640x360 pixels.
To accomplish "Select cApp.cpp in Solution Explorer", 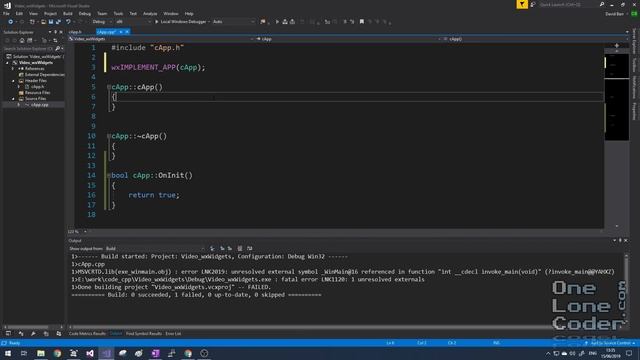I will click(40, 105).
